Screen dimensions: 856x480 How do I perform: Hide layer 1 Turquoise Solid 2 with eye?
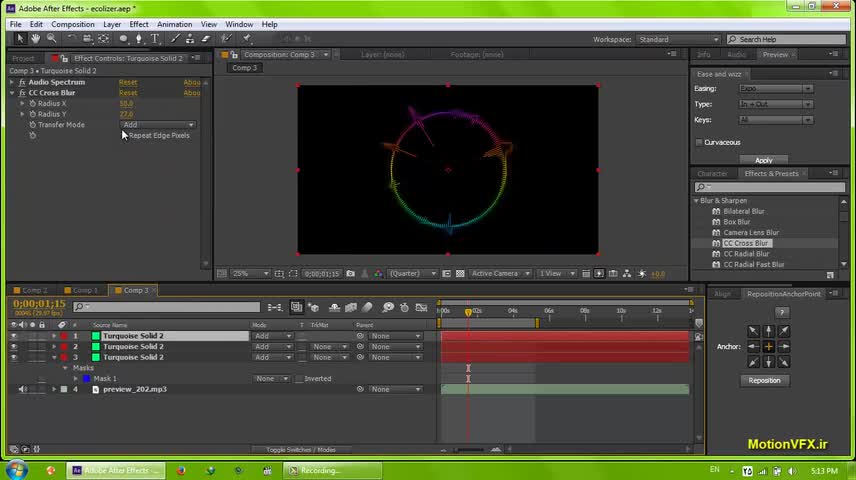[14, 336]
